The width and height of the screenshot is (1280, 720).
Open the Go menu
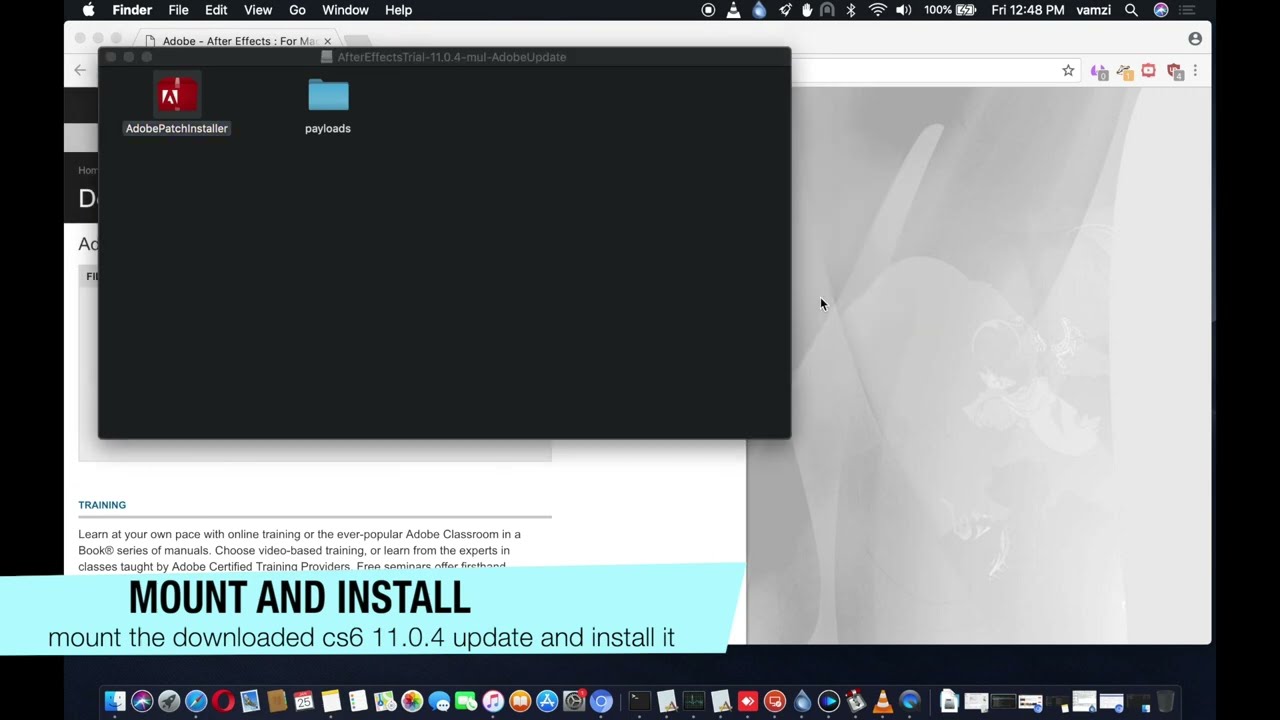(x=297, y=10)
